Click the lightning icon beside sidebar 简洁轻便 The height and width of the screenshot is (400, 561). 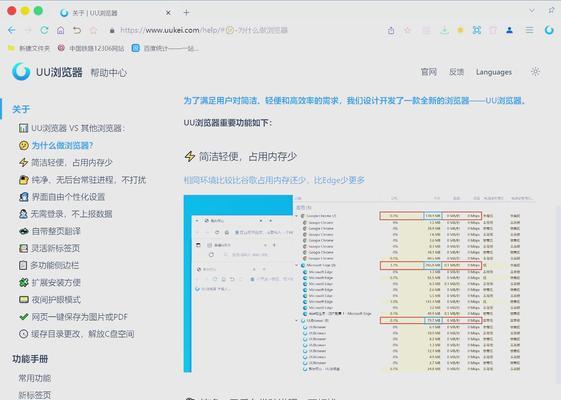[24, 162]
